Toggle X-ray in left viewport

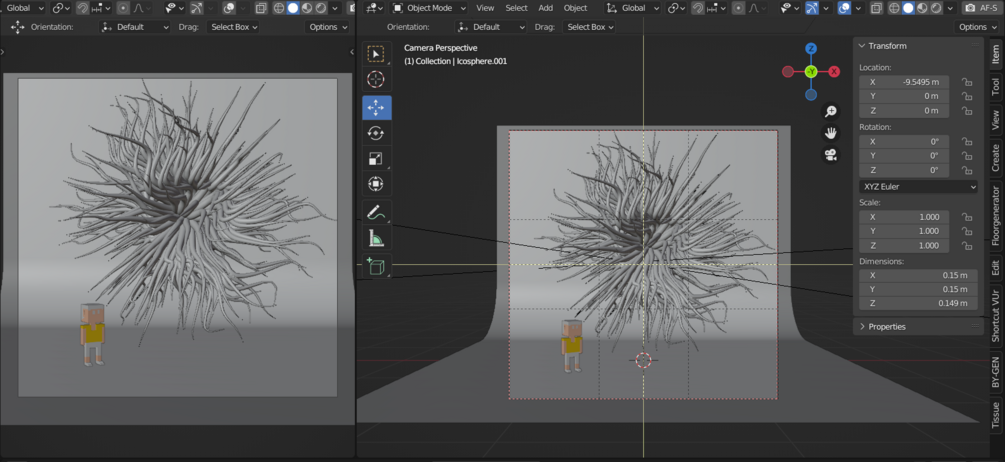(x=261, y=8)
